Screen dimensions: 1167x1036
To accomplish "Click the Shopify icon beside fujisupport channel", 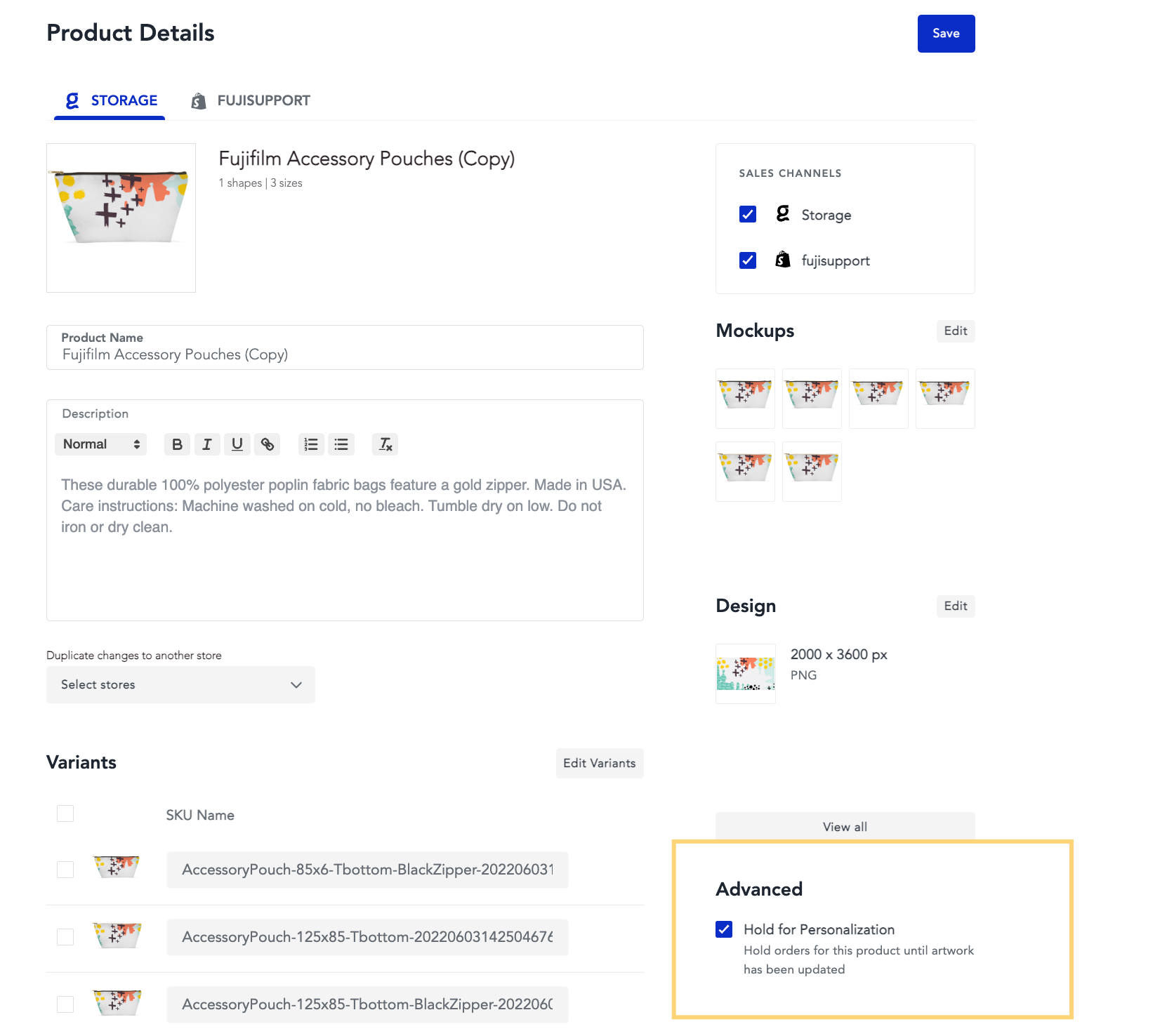I will point(783,260).
